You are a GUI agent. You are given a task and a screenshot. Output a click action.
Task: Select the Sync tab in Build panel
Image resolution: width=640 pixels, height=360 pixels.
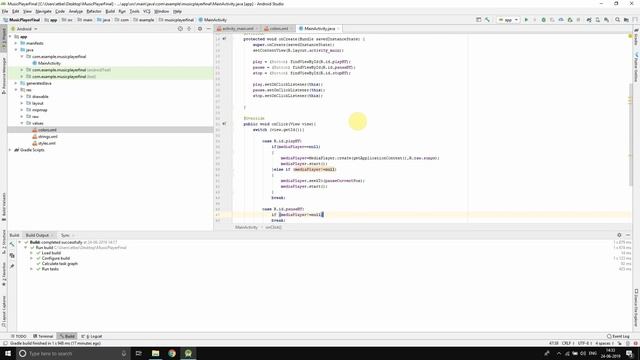65,235
